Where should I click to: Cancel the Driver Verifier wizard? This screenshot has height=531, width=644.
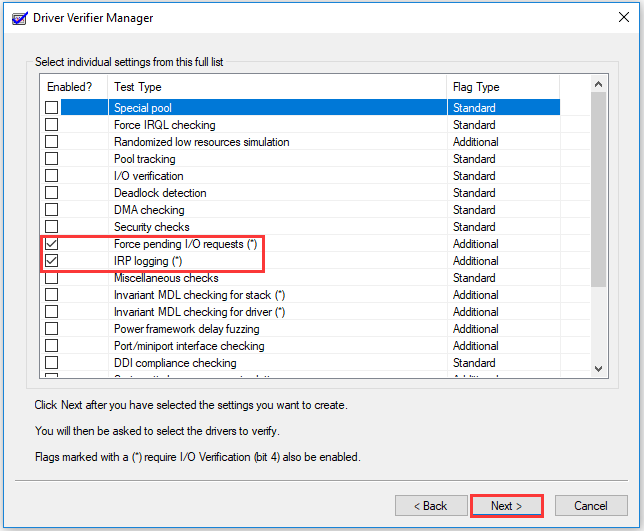(x=591, y=506)
